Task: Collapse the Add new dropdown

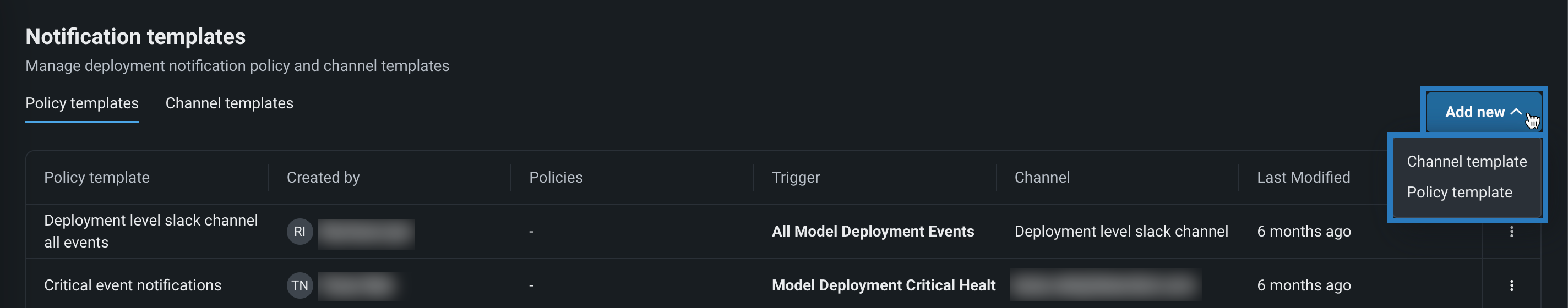Action: pos(1483,112)
